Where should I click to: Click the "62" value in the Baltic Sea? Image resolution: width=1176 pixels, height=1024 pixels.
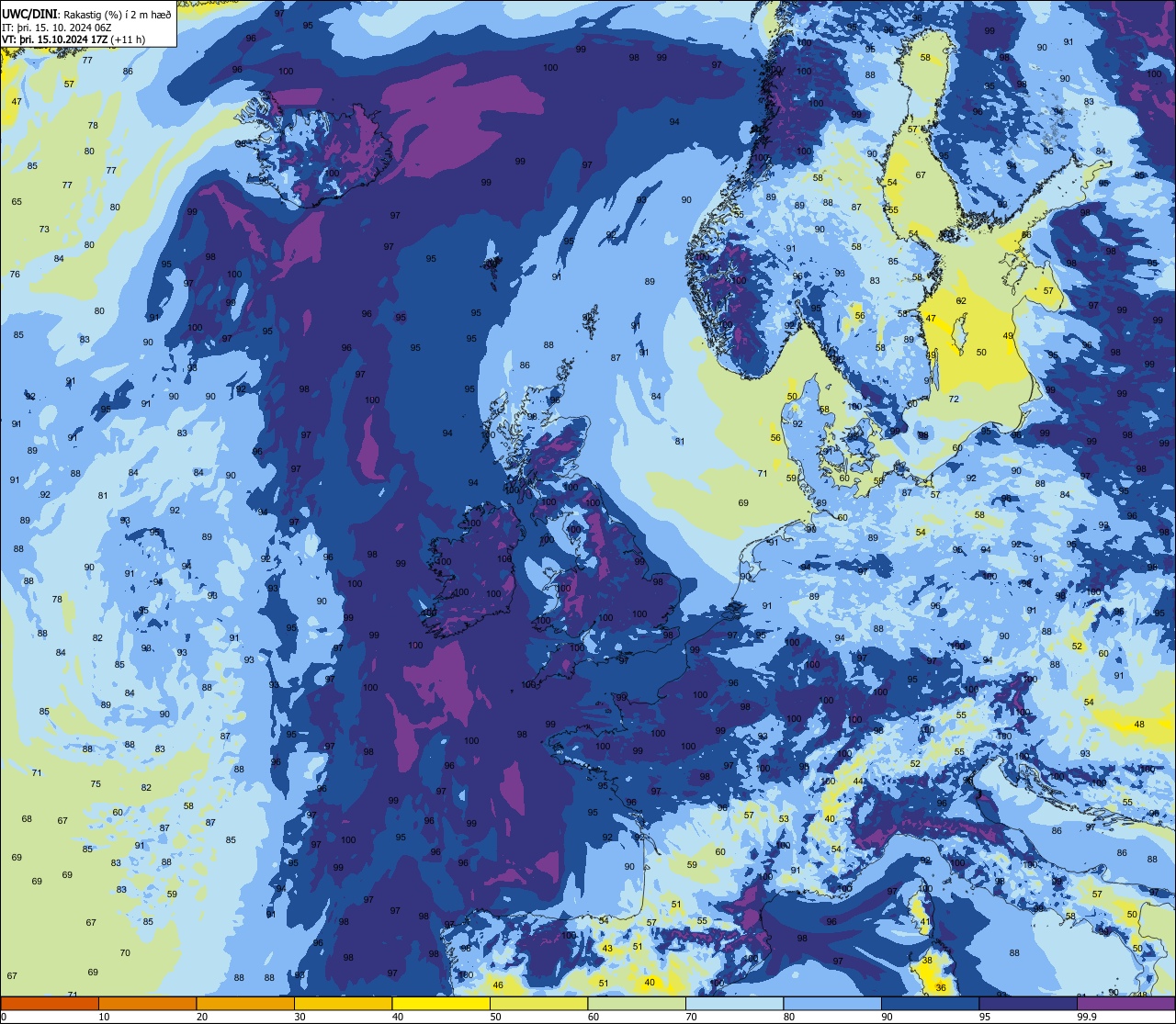[961, 300]
